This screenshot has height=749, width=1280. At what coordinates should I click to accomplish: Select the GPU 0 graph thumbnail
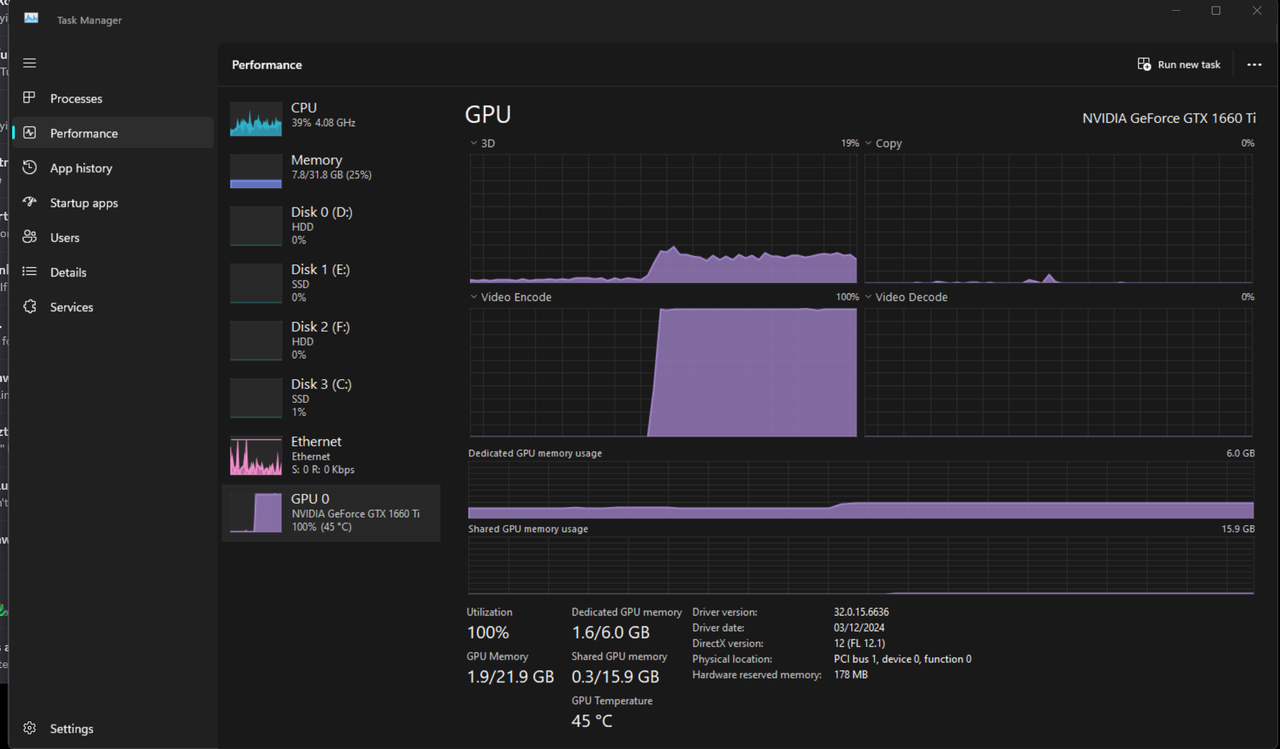coord(256,512)
